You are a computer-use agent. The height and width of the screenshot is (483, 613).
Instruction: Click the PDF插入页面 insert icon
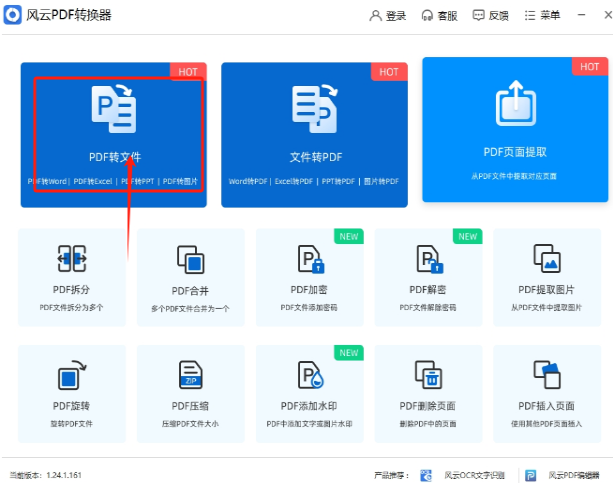coord(547,375)
